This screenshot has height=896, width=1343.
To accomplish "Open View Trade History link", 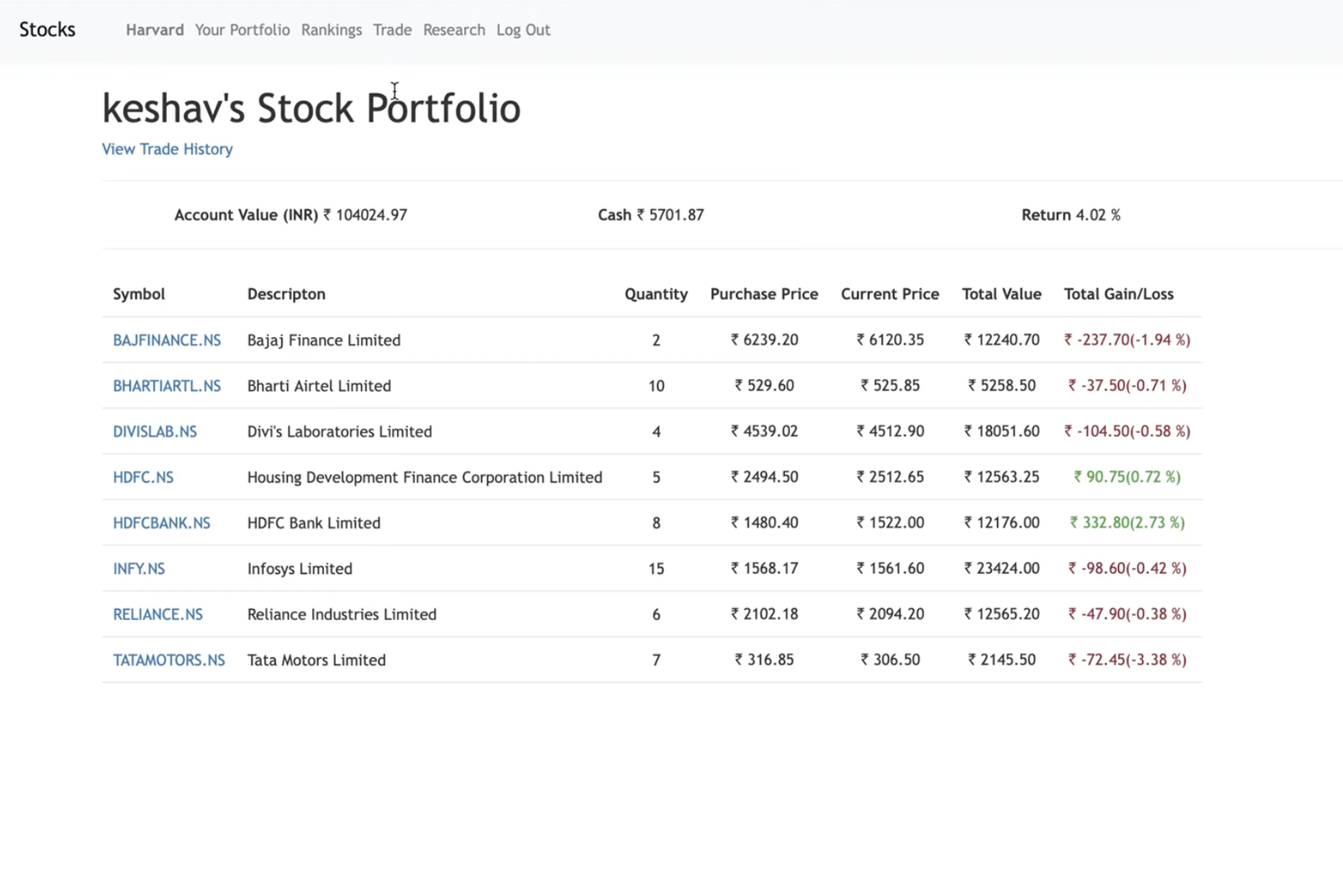I will (x=167, y=149).
